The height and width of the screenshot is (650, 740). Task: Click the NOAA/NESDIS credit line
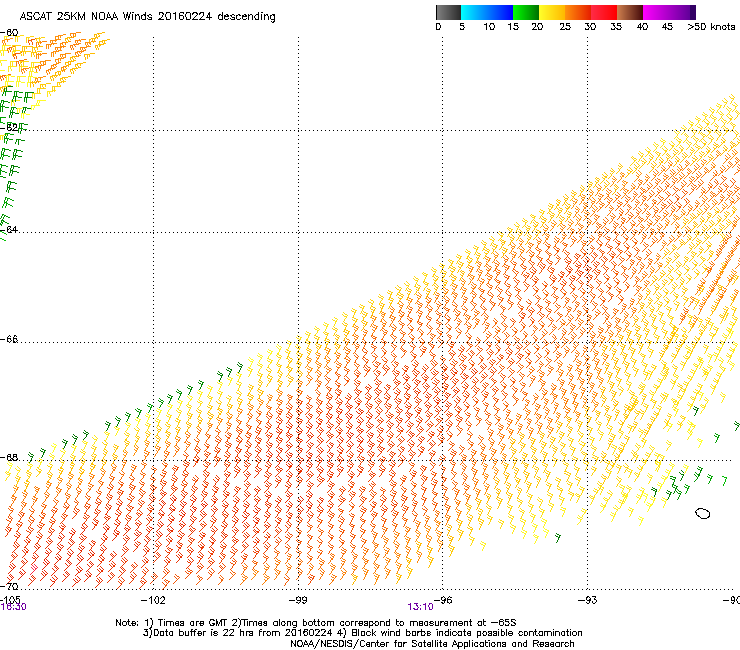tap(432, 644)
